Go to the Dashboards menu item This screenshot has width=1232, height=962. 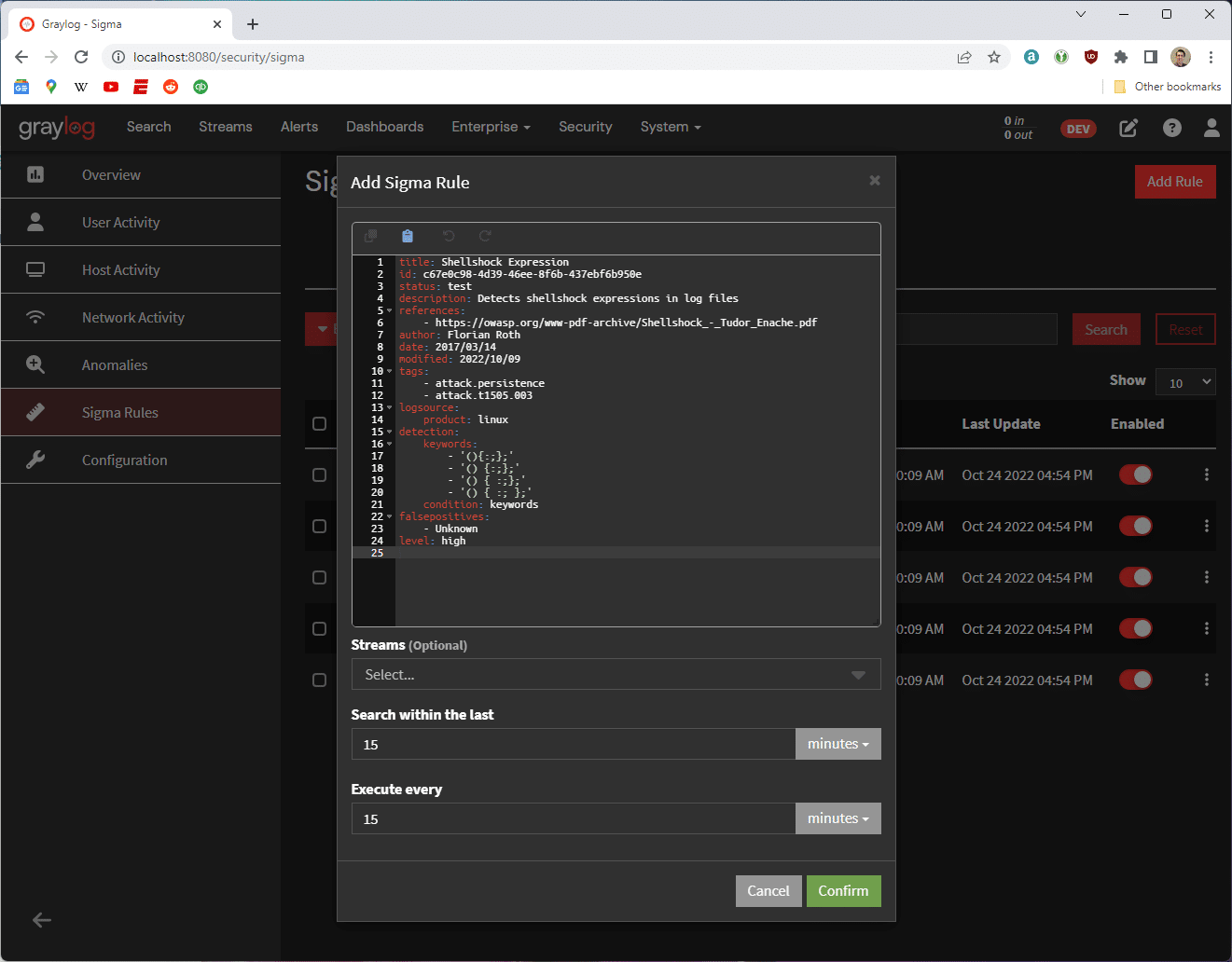(x=384, y=127)
